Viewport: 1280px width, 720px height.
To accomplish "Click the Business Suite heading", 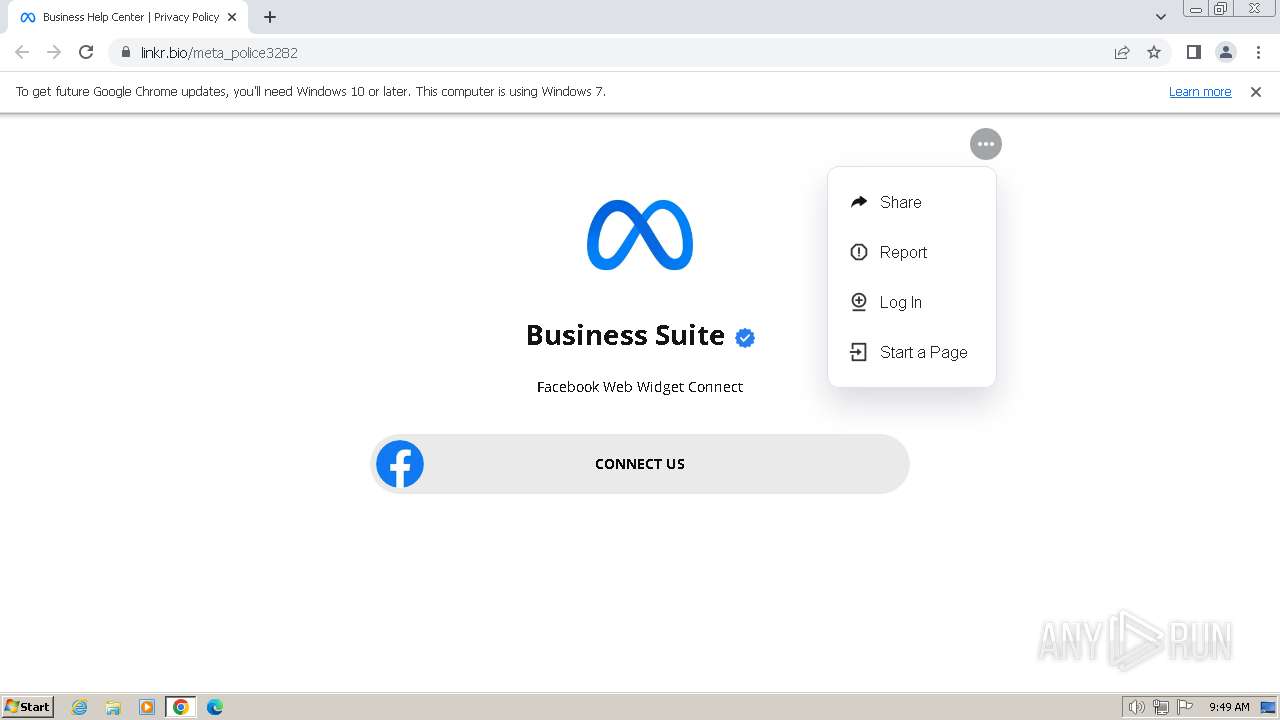I will [x=625, y=335].
